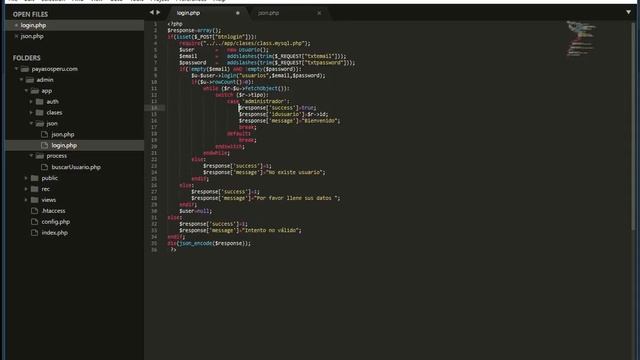Screen dimensions: 640x360
Task: Expand the auth folder arrow
Action: pyautogui.click(x=31, y=102)
